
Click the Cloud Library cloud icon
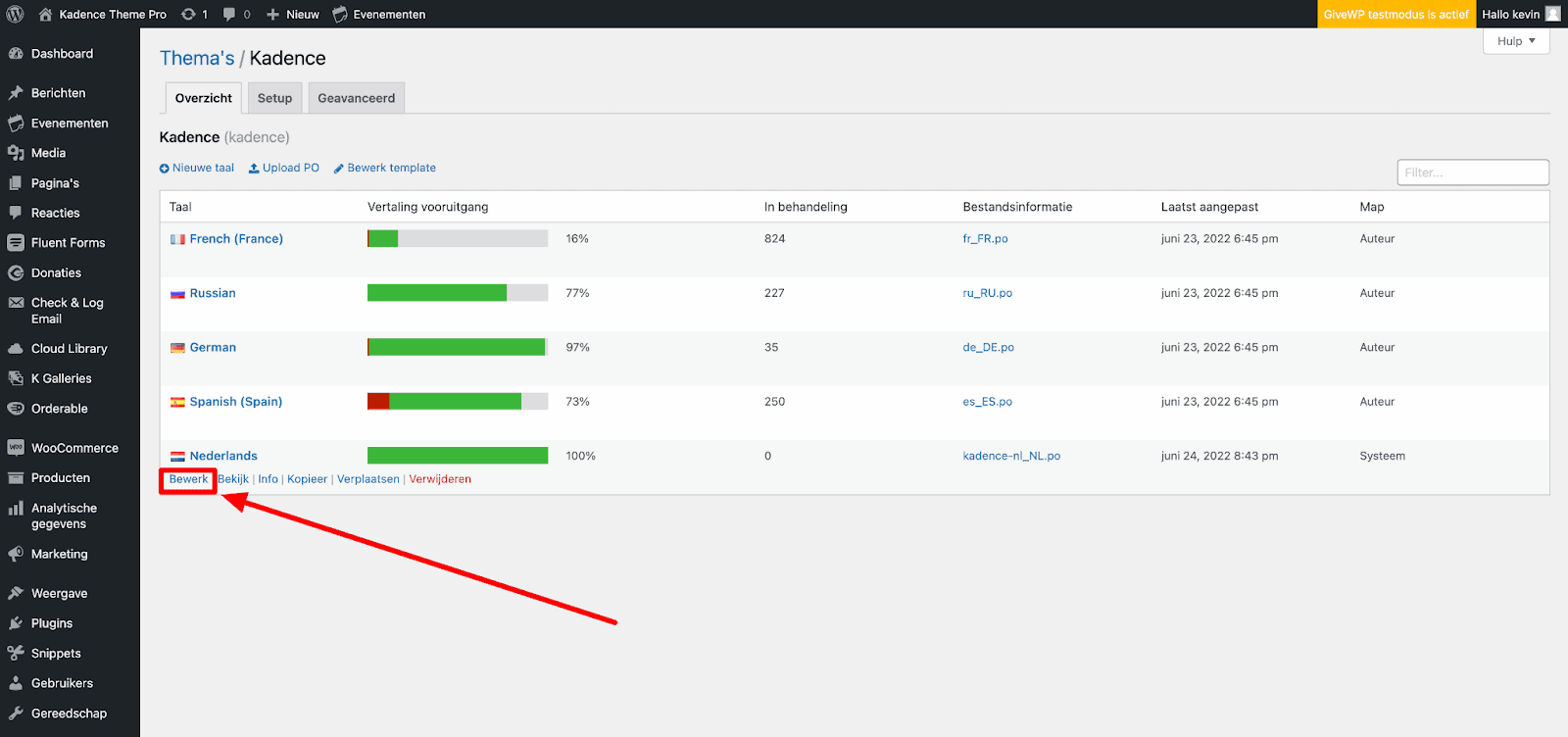tap(16, 349)
